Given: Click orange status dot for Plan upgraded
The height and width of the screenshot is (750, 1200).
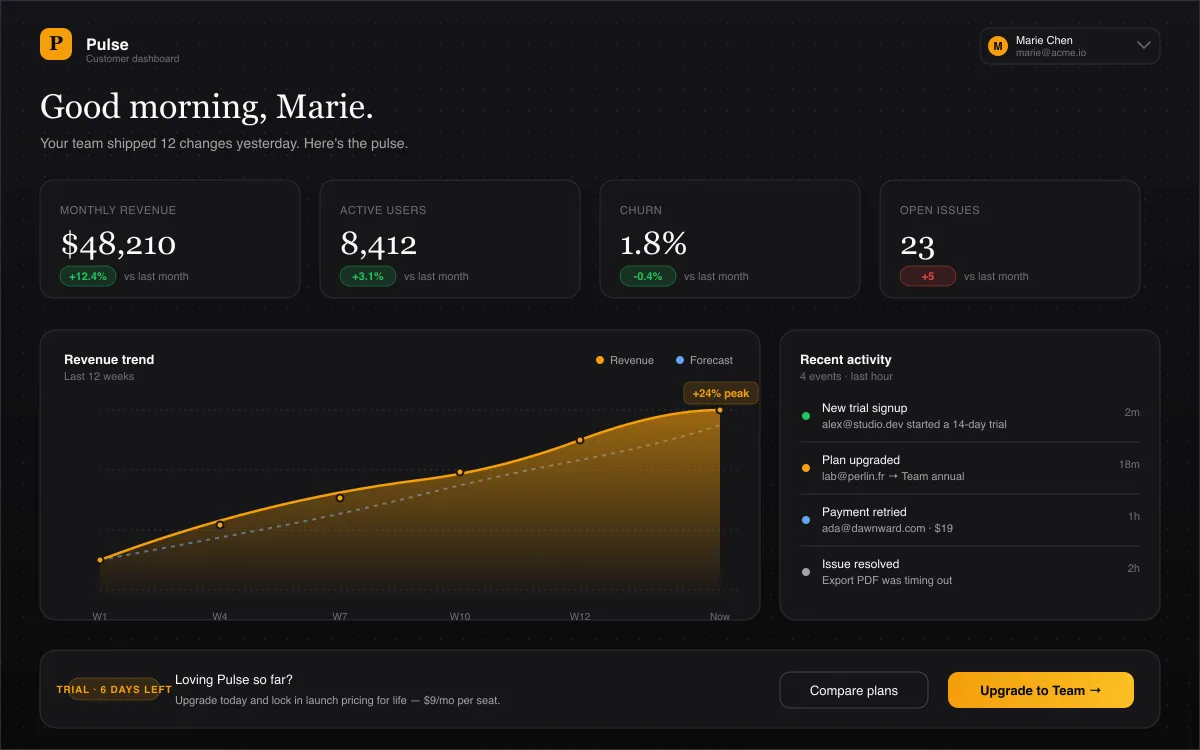Looking at the screenshot, I should click(x=806, y=468).
